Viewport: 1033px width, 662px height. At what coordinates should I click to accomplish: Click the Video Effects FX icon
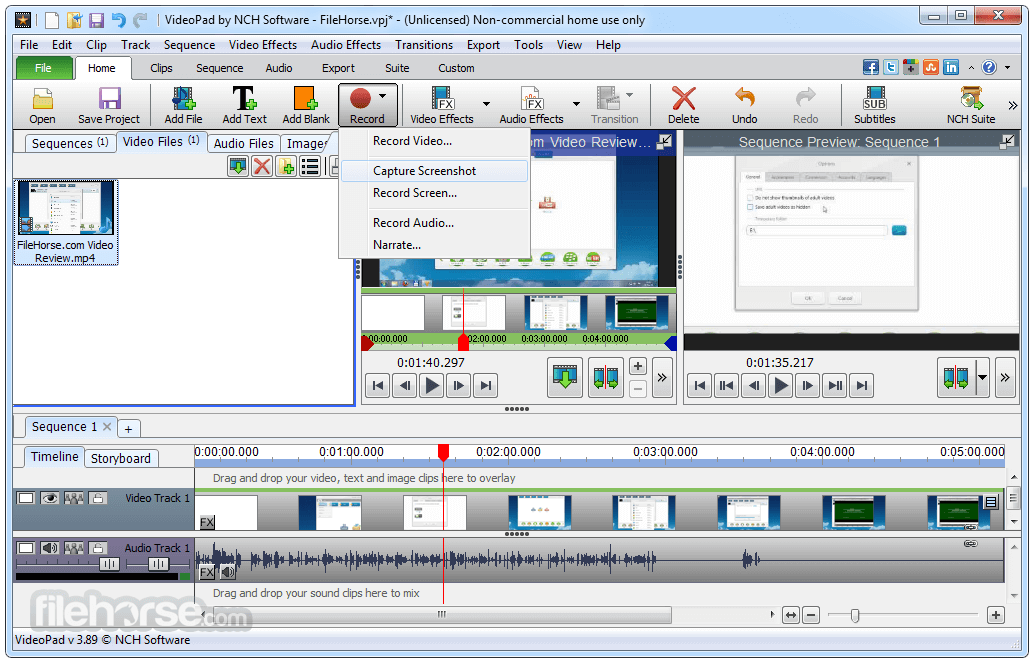(443, 99)
